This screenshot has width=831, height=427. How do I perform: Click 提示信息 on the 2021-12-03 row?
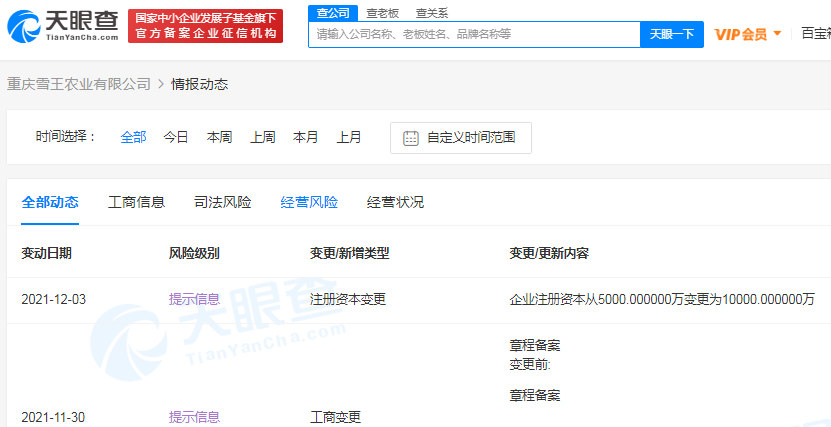click(x=194, y=298)
